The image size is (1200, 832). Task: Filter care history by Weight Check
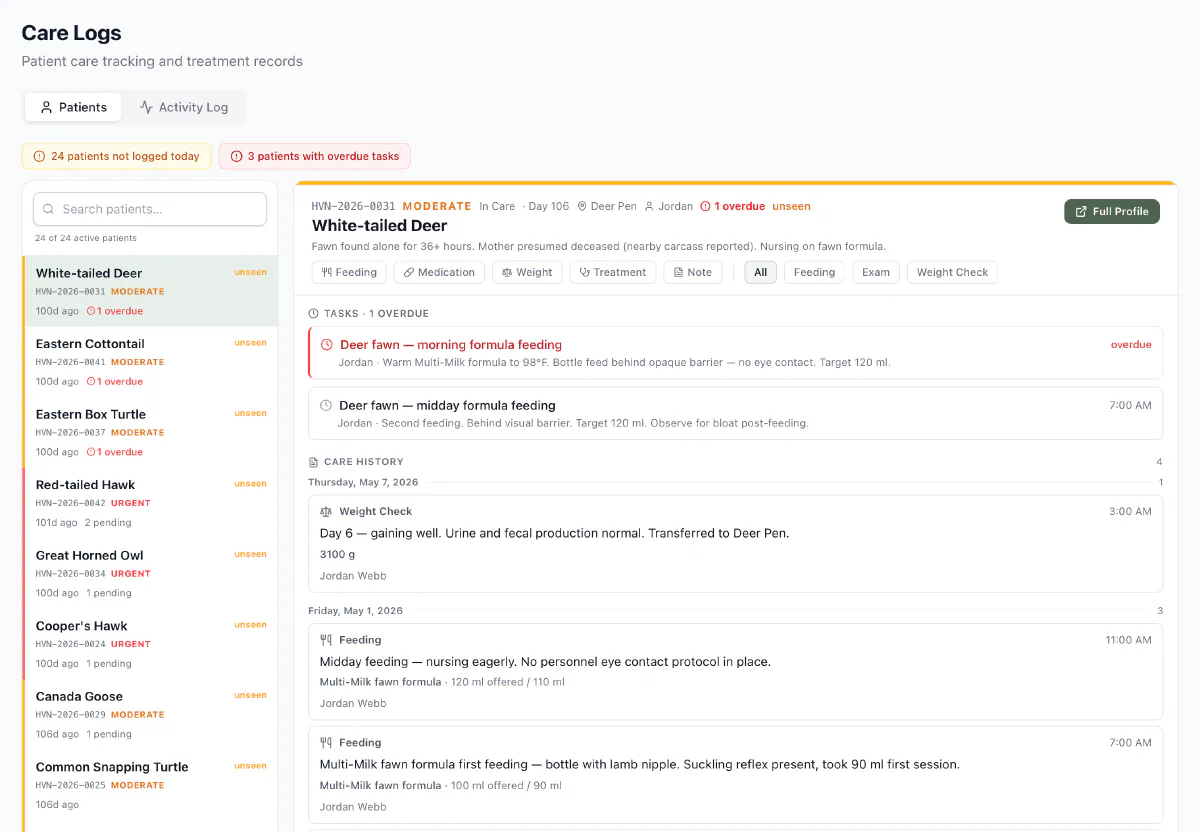point(952,272)
